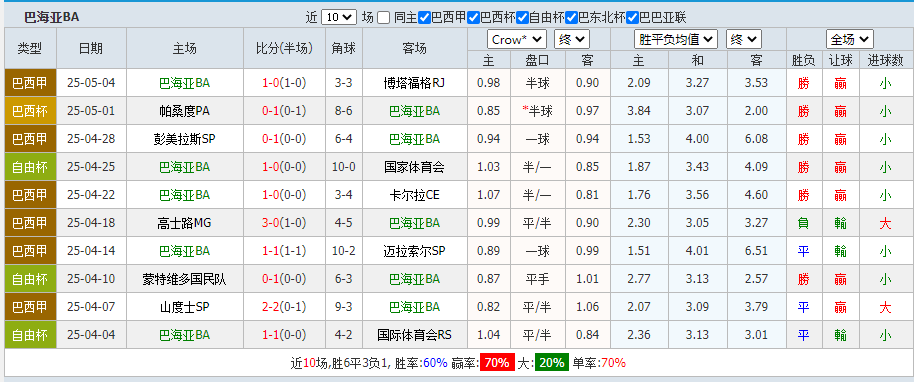Click 巴海亚BA home team on 25-04-14 row
This screenshot has height=382, width=914.
tap(184, 251)
